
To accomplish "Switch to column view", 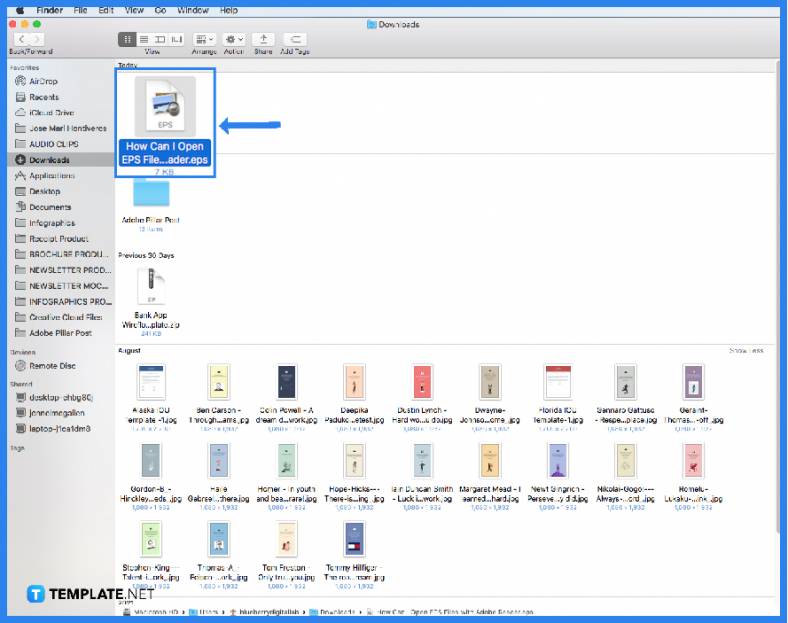I will (160, 39).
